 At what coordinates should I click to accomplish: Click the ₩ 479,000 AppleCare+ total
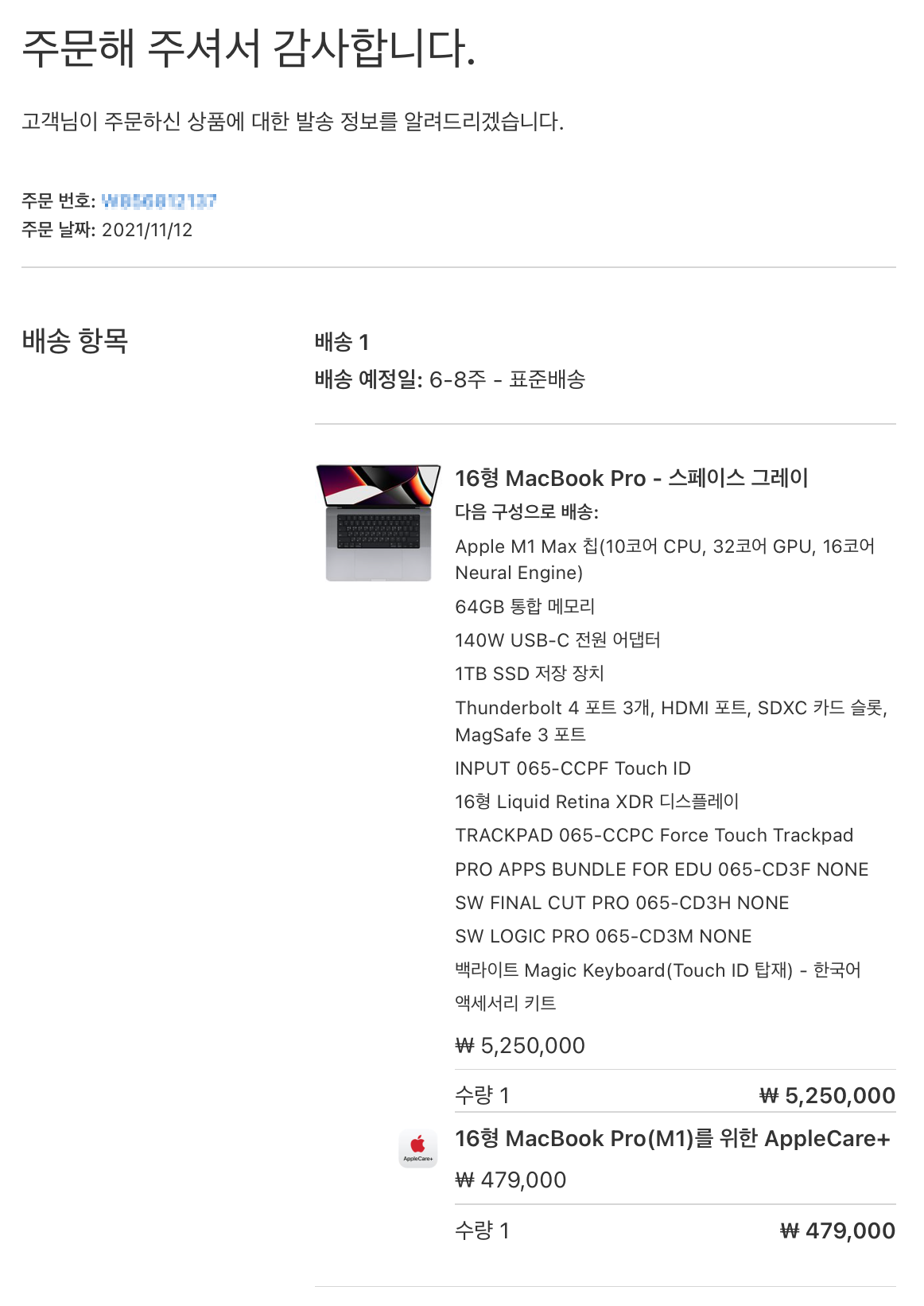[838, 1230]
